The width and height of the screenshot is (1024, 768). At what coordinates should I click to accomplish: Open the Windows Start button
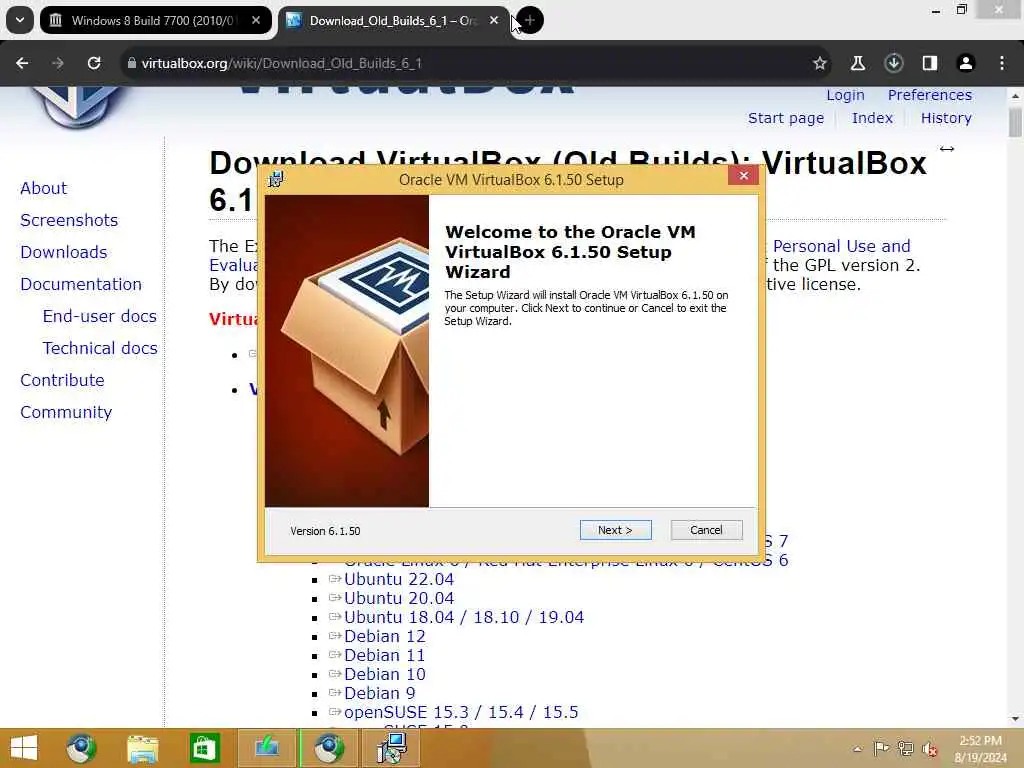[x=24, y=748]
